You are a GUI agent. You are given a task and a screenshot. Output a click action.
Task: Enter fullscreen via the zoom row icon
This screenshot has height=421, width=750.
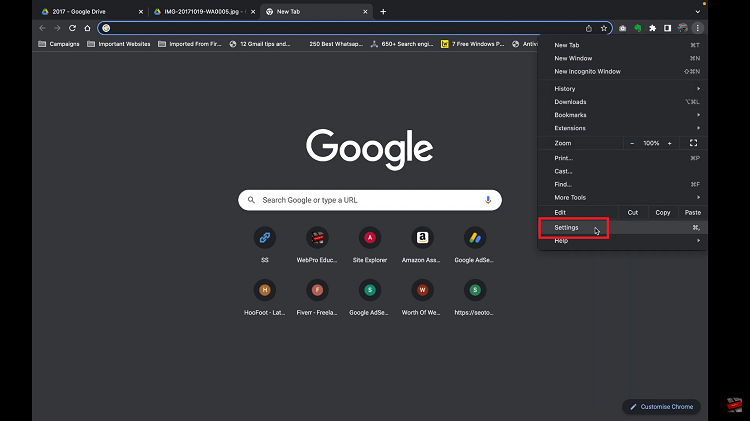[693, 143]
